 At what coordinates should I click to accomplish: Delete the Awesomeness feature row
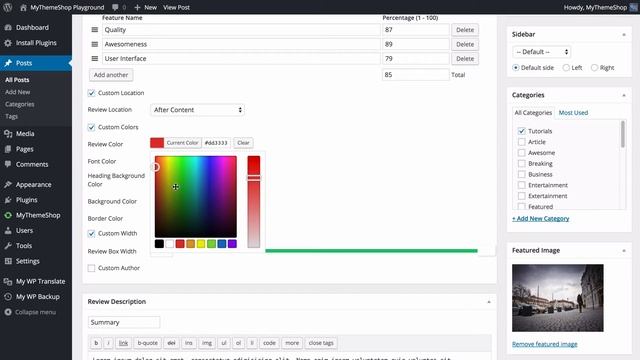pyautogui.click(x=465, y=44)
